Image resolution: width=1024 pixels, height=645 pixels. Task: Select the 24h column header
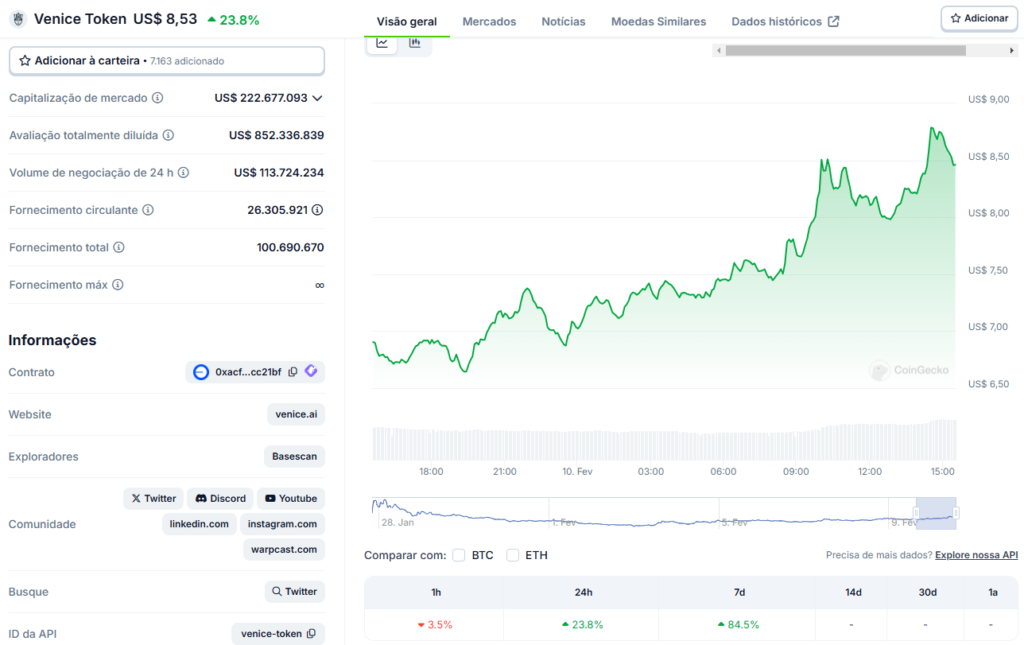coord(583,592)
